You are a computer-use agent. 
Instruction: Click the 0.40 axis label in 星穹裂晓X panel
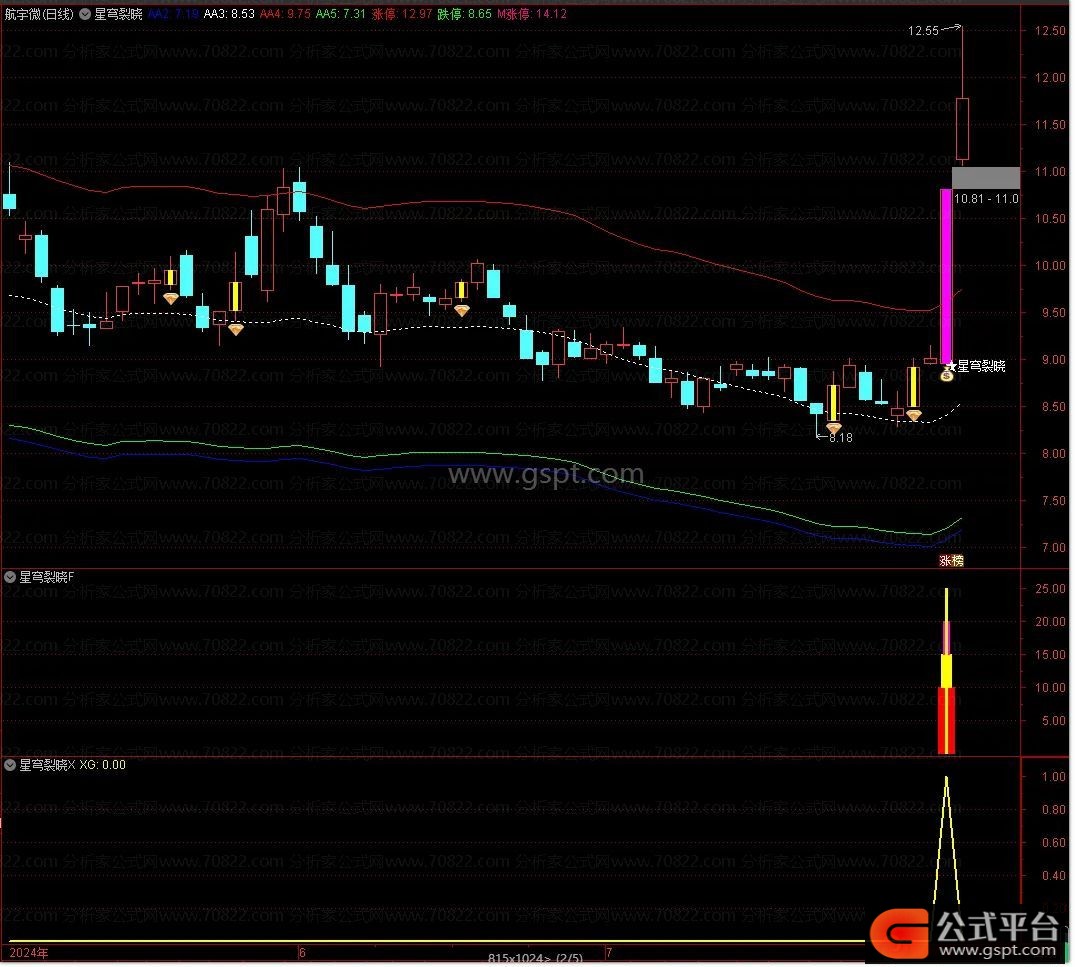click(1054, 876)
